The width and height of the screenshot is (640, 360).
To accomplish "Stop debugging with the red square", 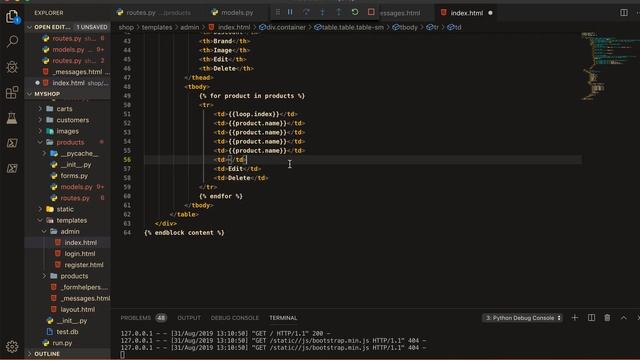I will click(371, 12).
